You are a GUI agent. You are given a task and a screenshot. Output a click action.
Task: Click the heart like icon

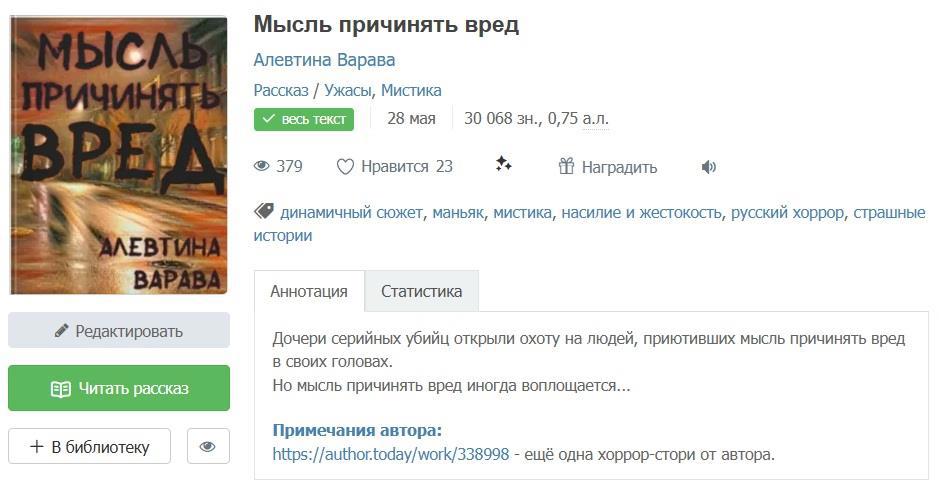(345, 167)
